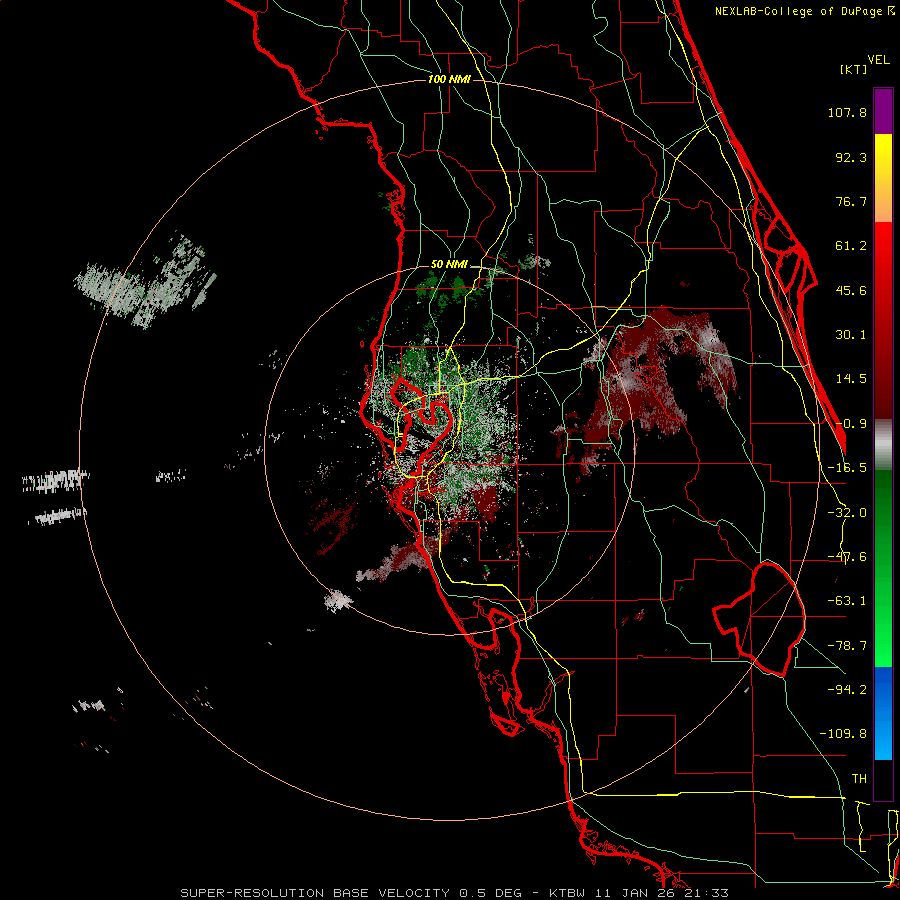Click the 50 NMI range ring label

(449, 265)
